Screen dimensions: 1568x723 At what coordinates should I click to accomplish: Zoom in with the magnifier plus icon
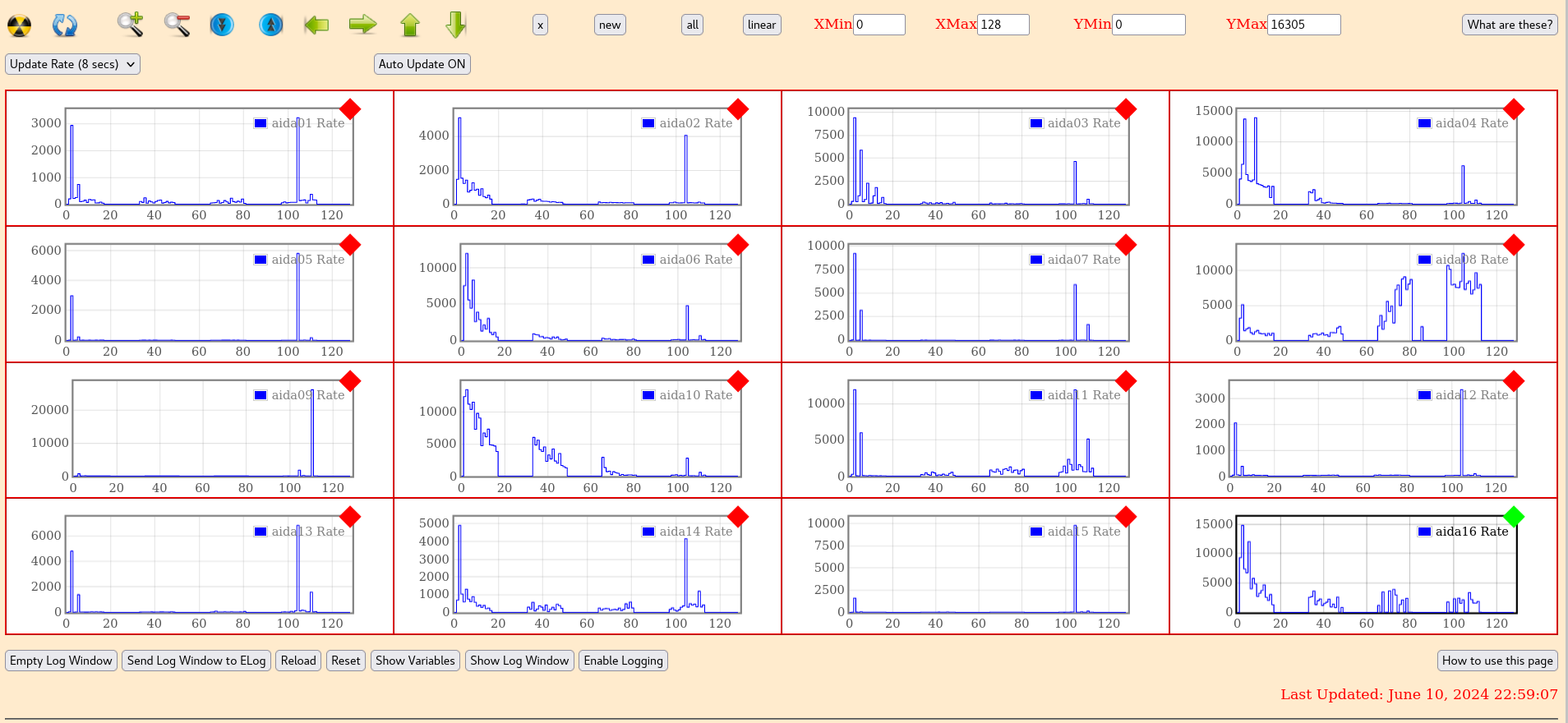coord(130,25)
